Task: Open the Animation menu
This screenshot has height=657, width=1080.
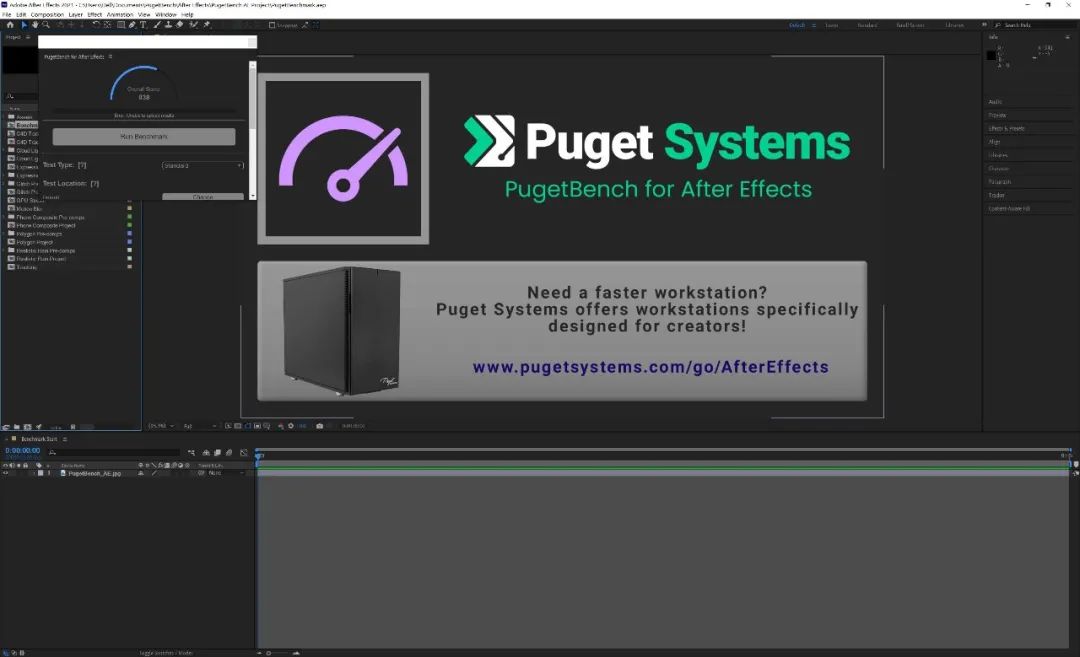Action: 120,15
